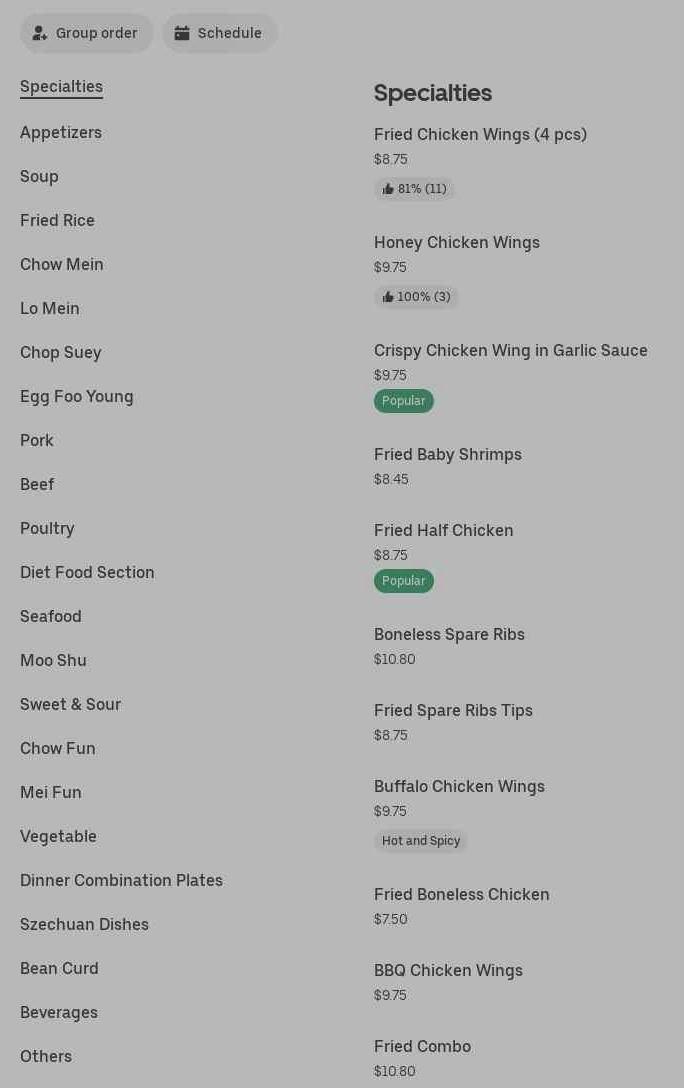684x1088 pixels.
Task: Jump to the Appetizers category
Action: click(61, 132)
